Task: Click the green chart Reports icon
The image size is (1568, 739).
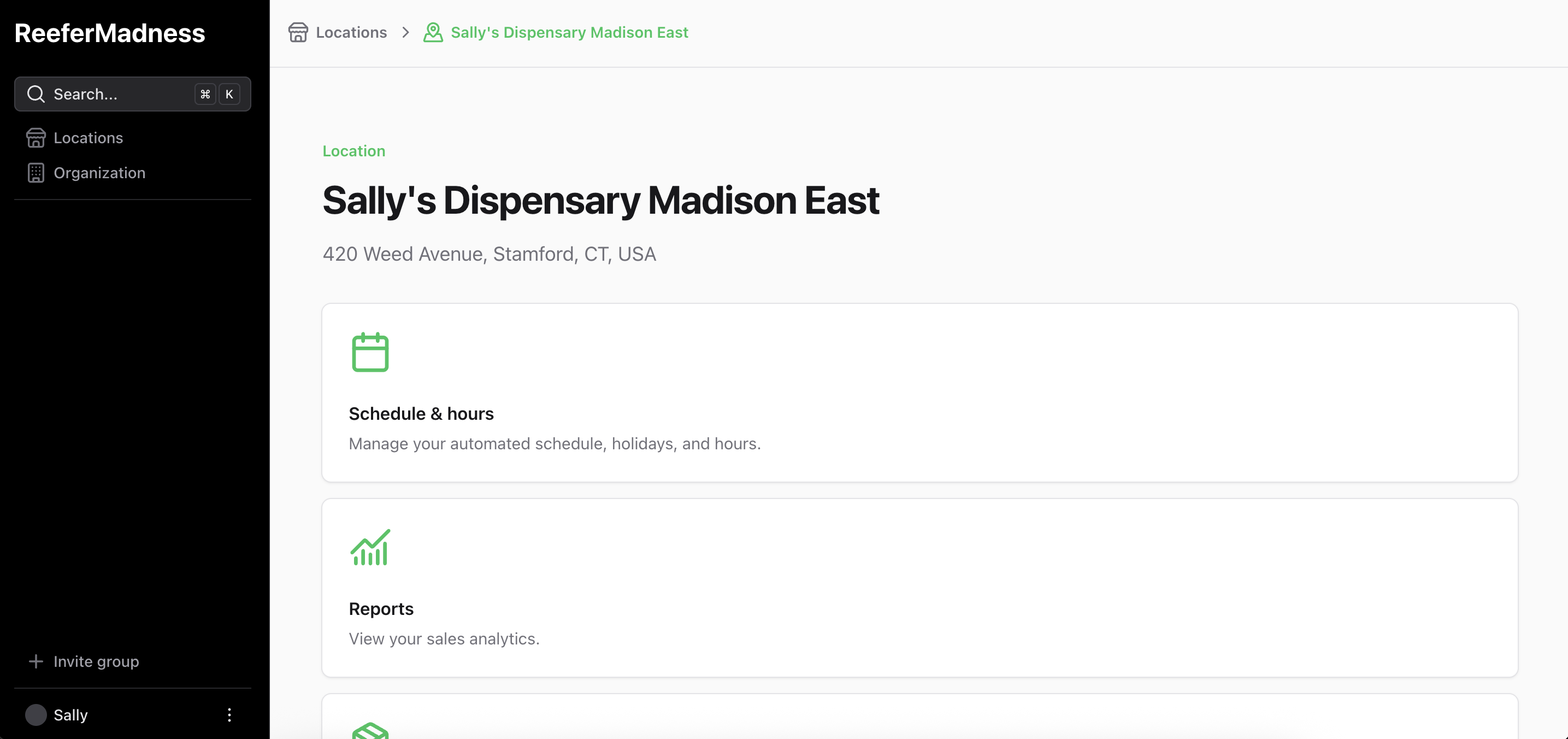Action: click(370, 547)
